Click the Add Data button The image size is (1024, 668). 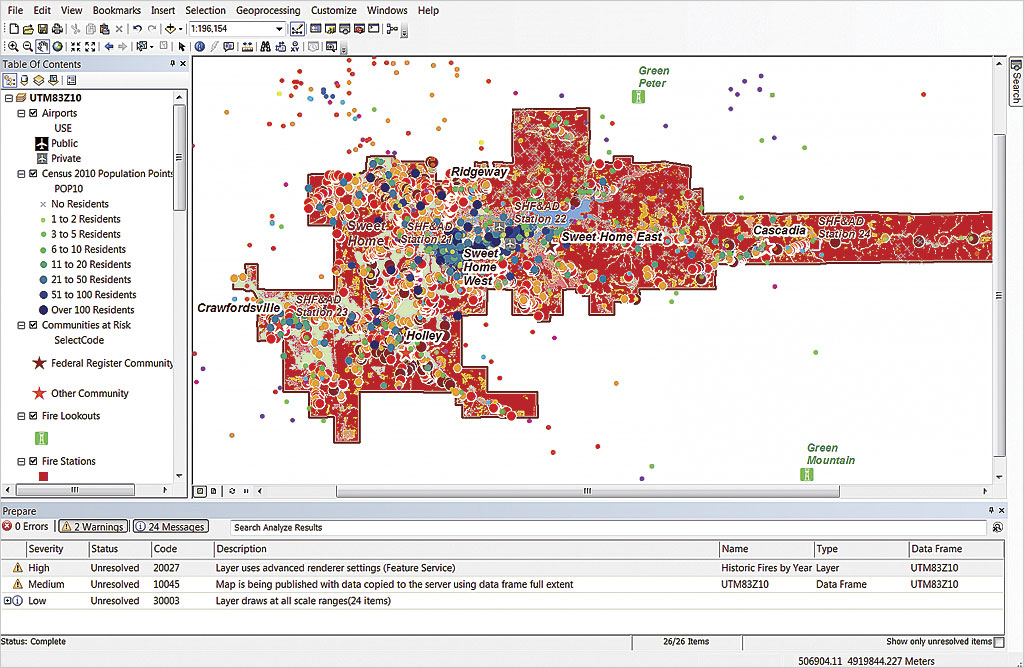click(x=170, y=29)
